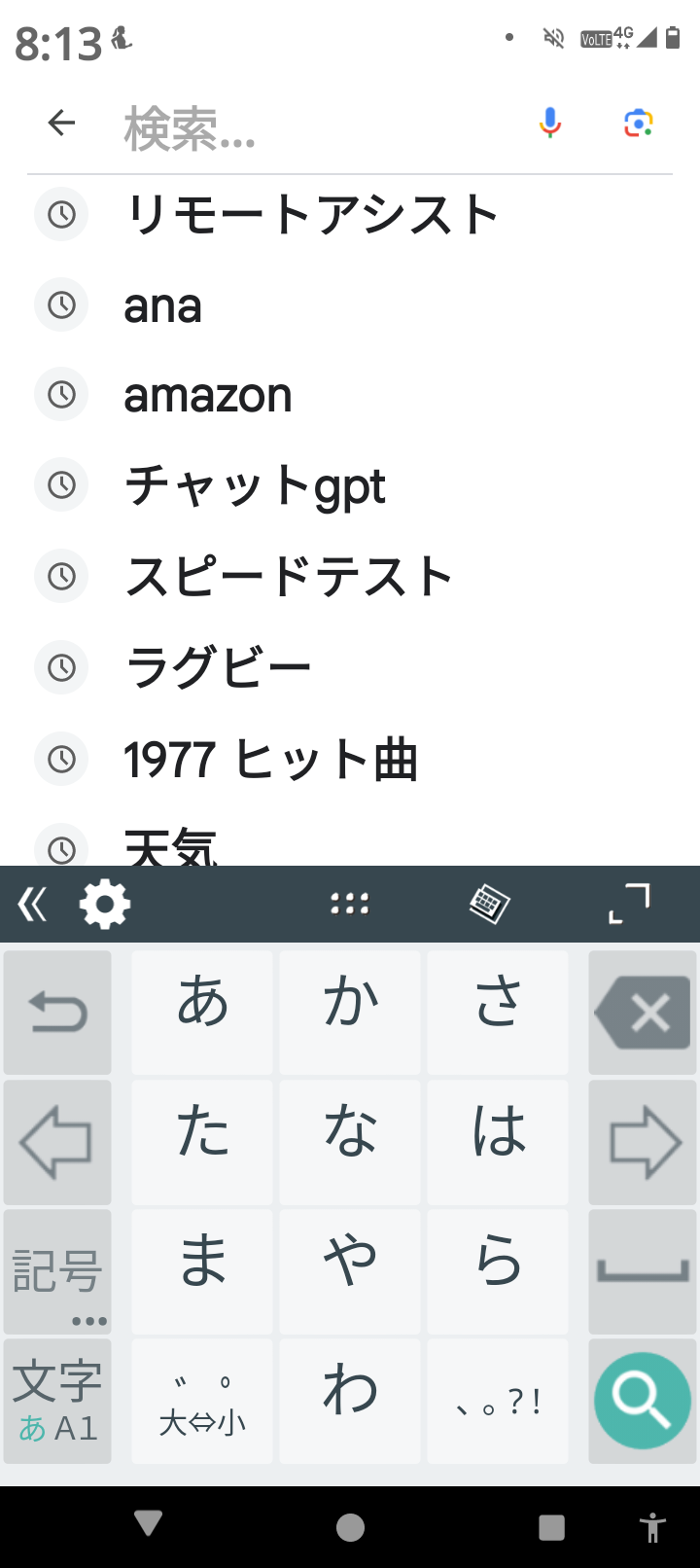Toggle dakuten small/large 大⇔小 key
Image resolution: width=700 pixels, height=1568 pixels.
tap(202, 1402)
